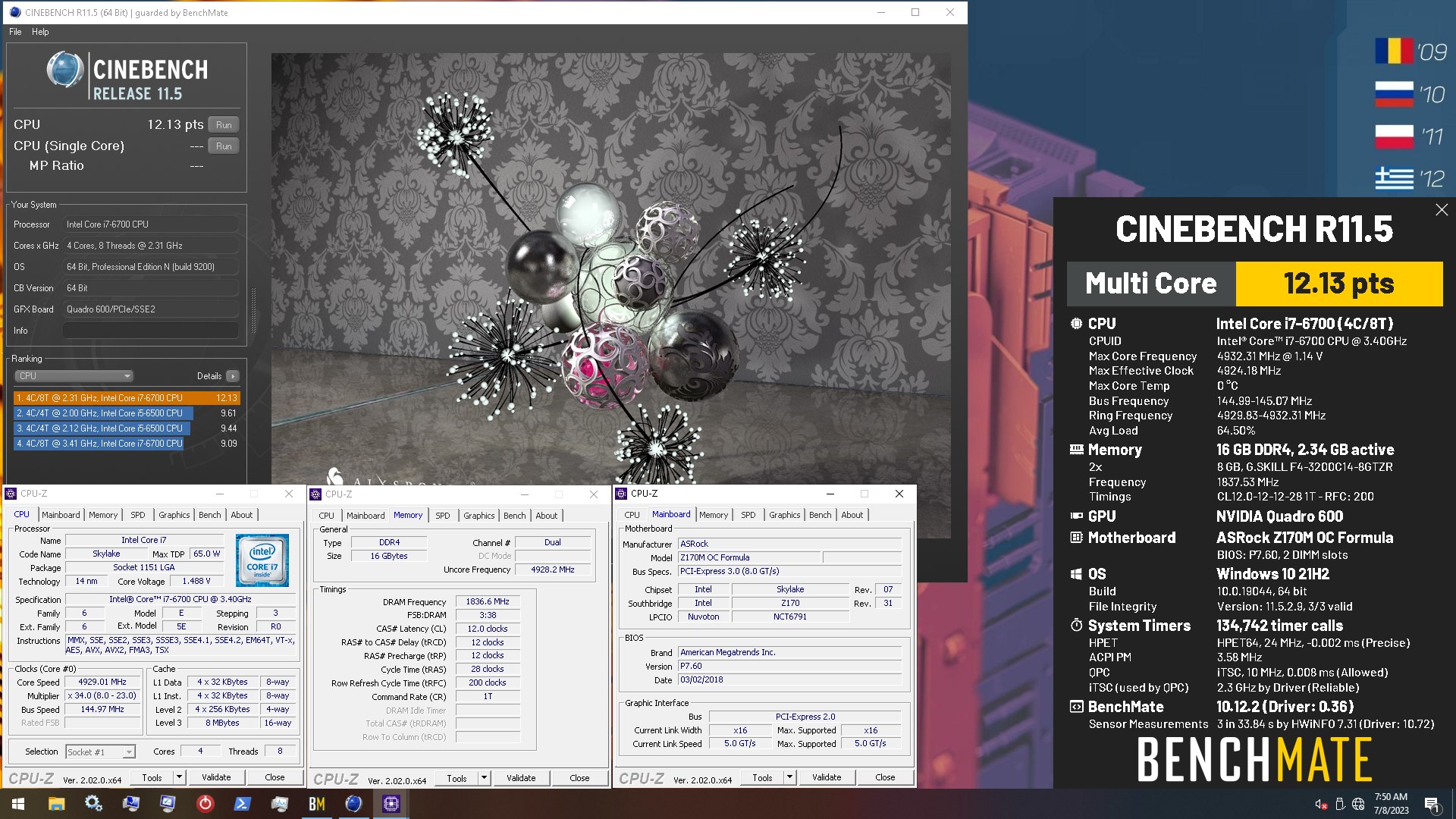Select ranking entry 1 with 12.13 score
Screen dimensions: 1456x819
click(127, 398)
